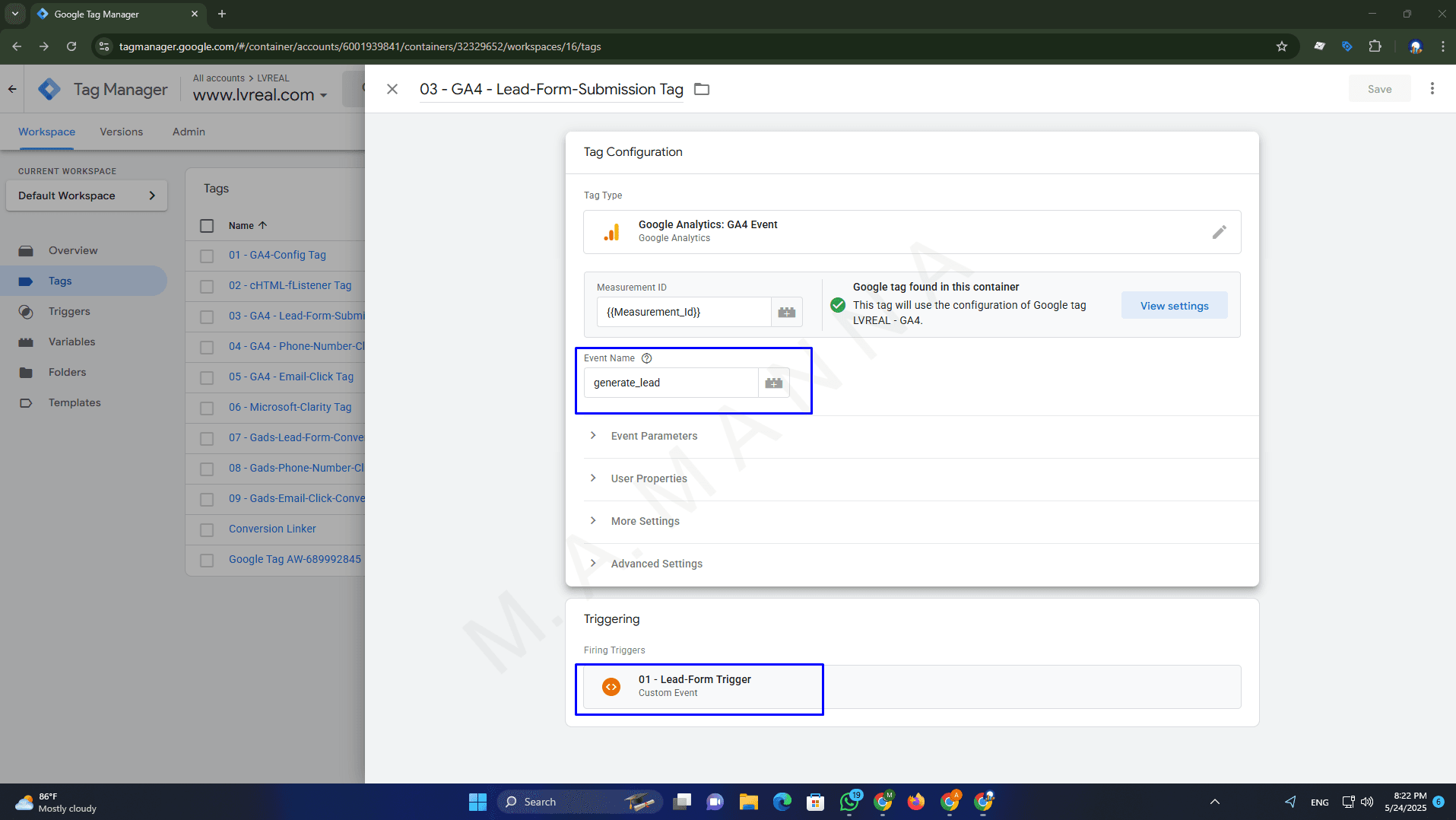The image size is (1456, 820).
Task: Open variable picker next to Event Name field
Action: 773,383
